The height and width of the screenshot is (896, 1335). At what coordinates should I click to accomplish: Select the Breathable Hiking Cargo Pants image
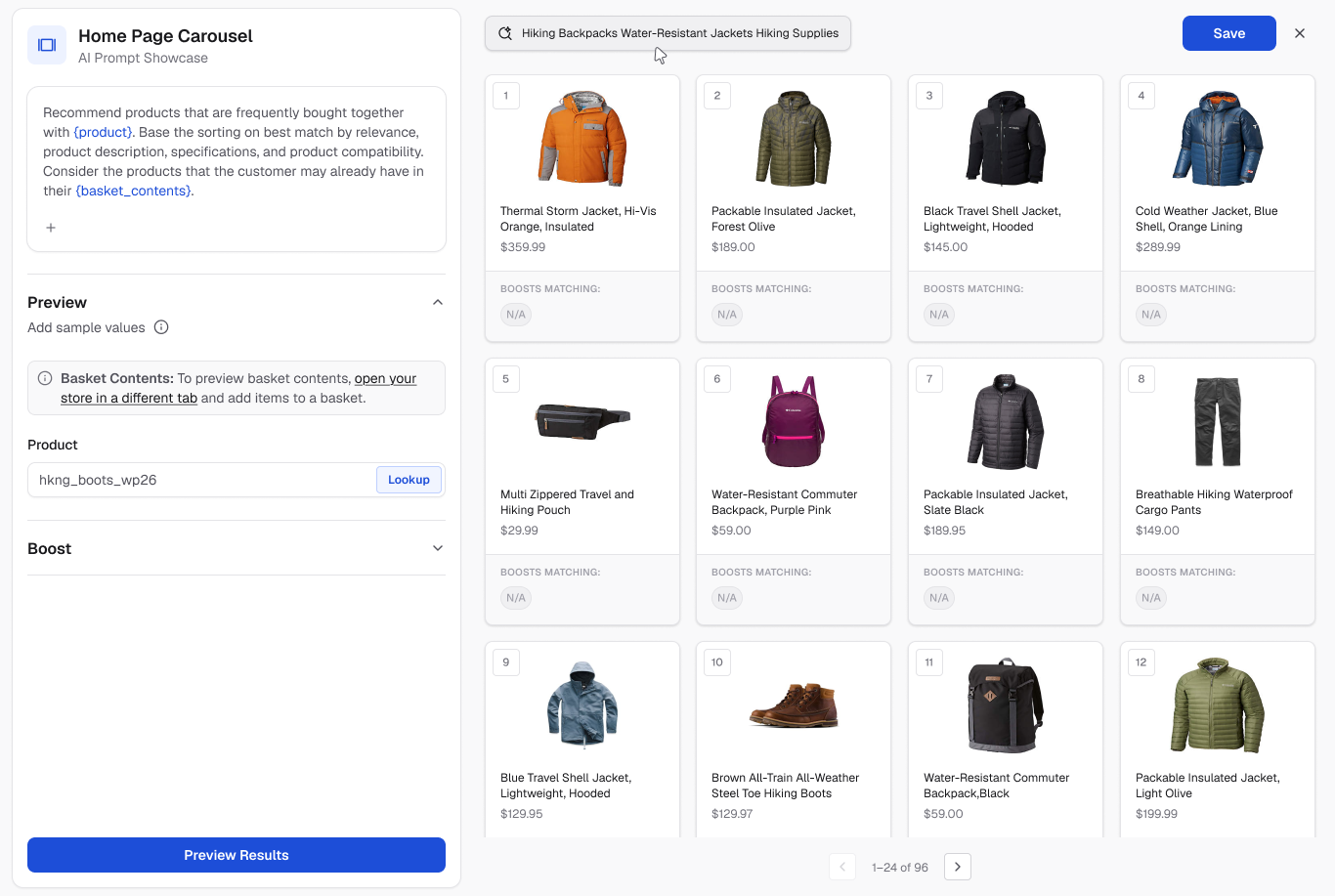pos(1218,422)
